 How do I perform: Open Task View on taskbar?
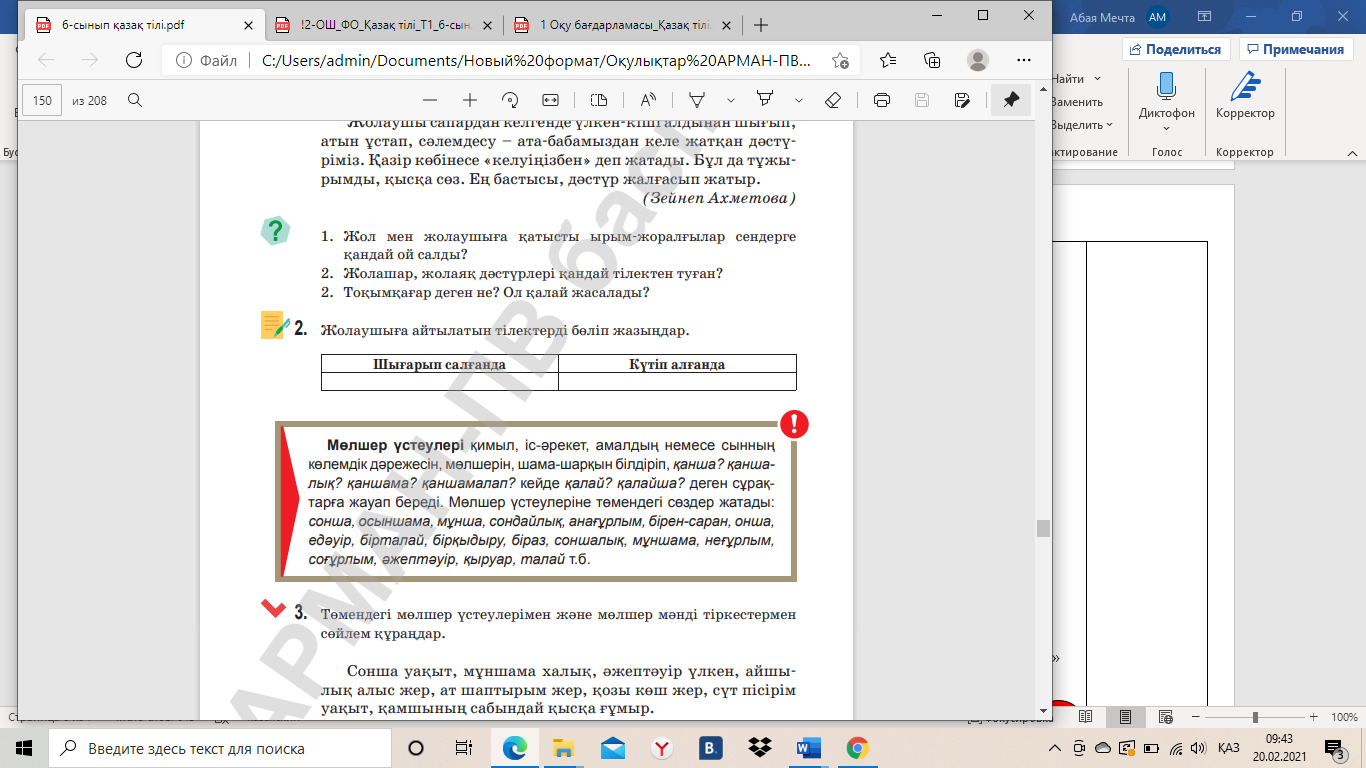click(x=463, y=748)
